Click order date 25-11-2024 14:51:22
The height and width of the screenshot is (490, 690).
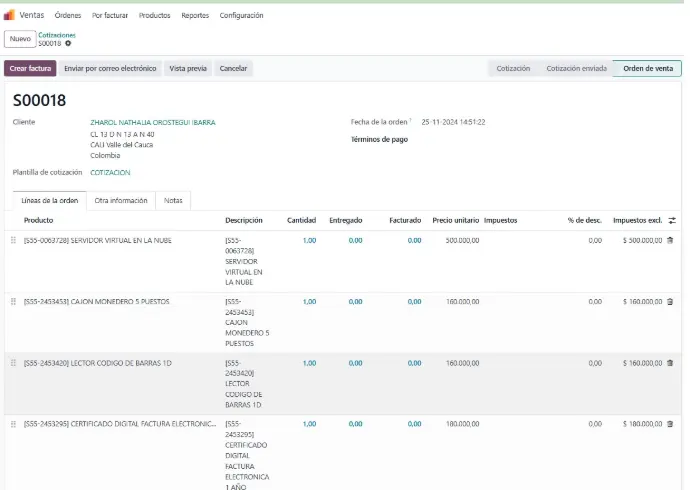tap(453, 122)
